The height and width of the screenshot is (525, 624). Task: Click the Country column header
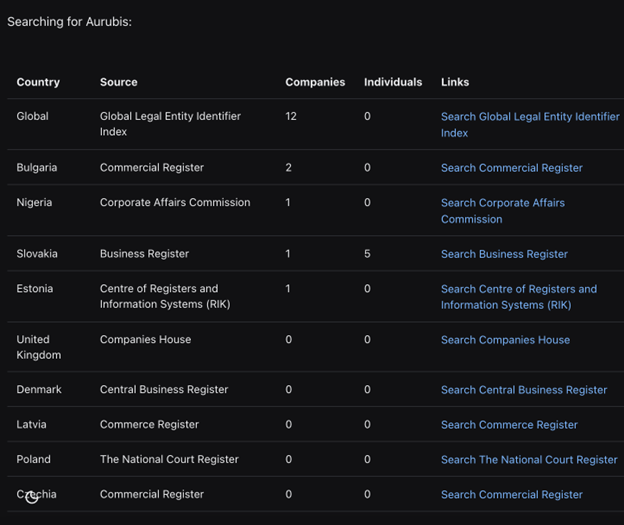point(38,82)
